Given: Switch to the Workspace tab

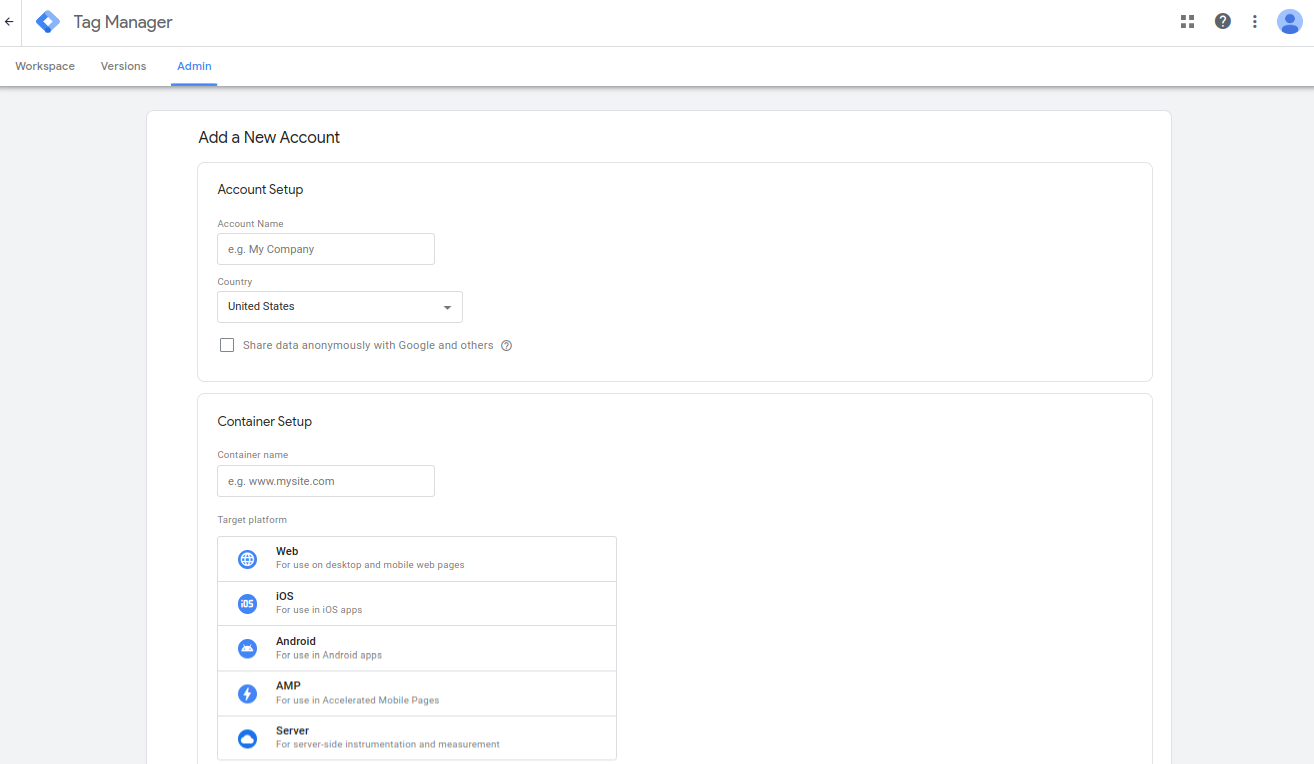Looking at the screenshot, I should (44, 65).
